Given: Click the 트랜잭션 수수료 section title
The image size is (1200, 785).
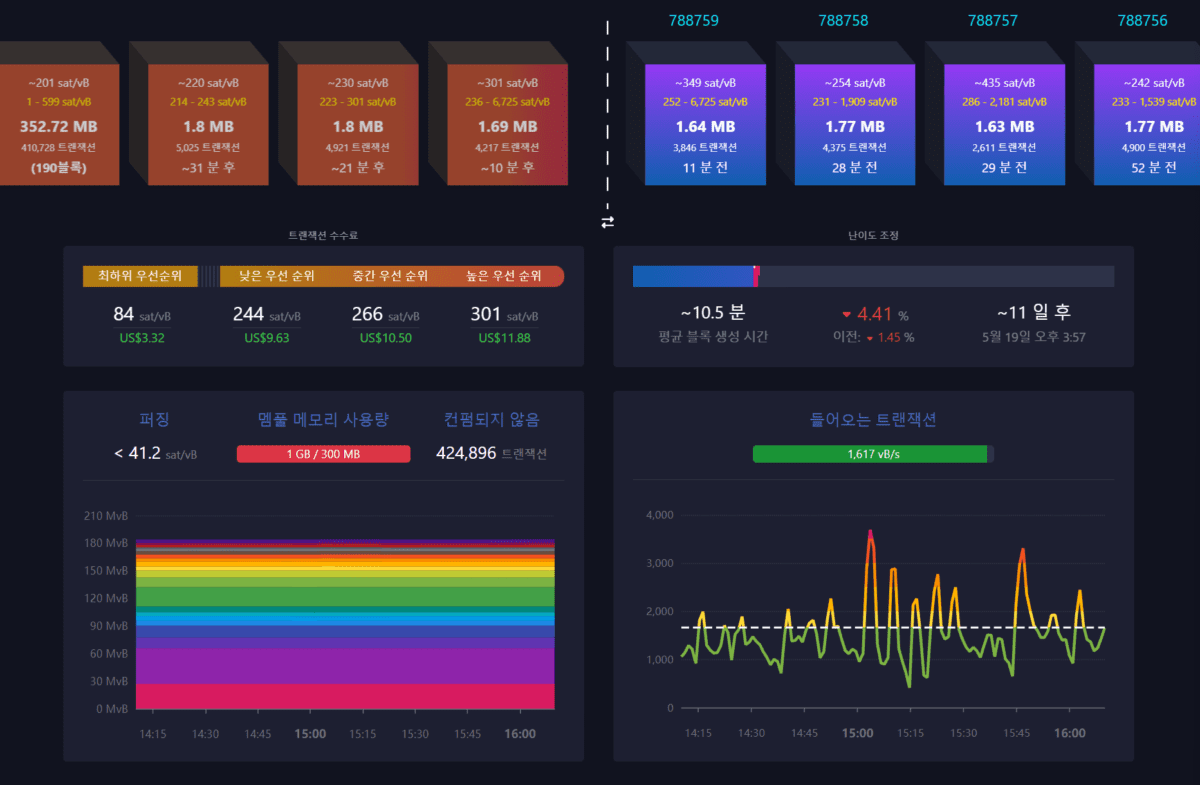Looking at the screenshot, I should tap(323, 236).
